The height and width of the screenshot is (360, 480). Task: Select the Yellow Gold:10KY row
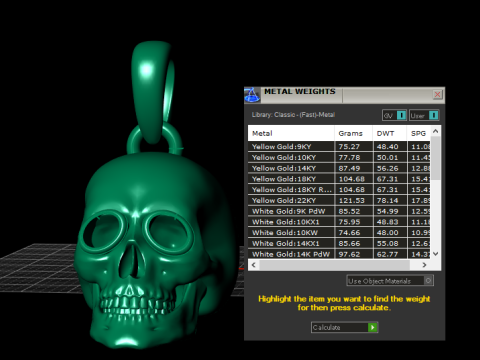(x=339, y=157)
